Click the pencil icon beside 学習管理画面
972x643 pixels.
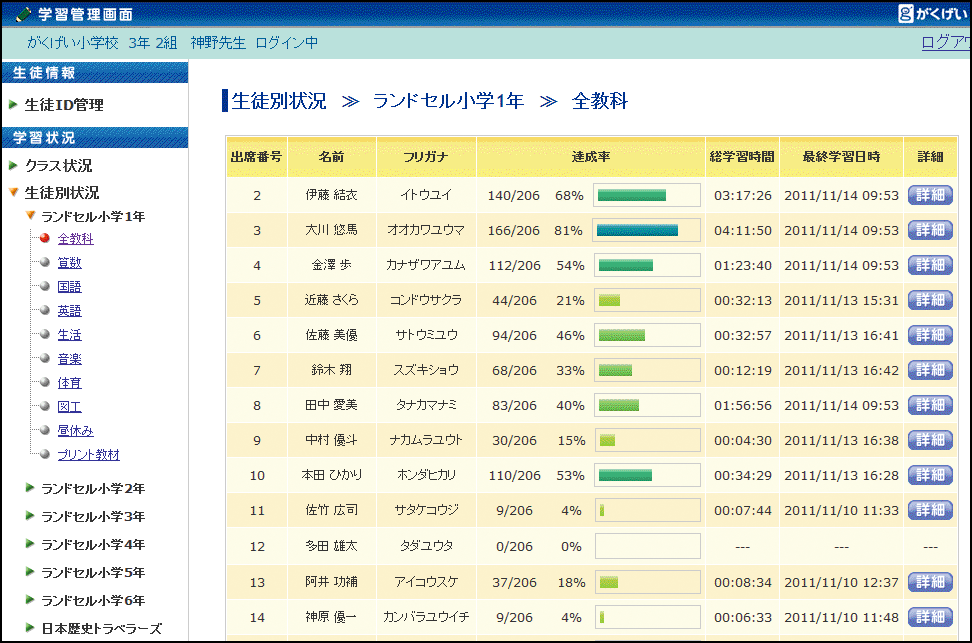[x=22, y=14]
